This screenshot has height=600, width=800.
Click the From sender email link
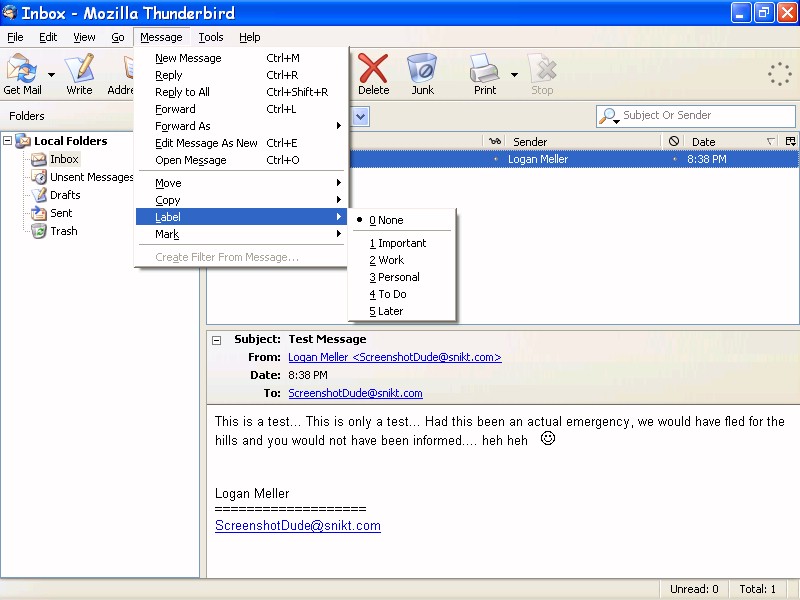394,357
